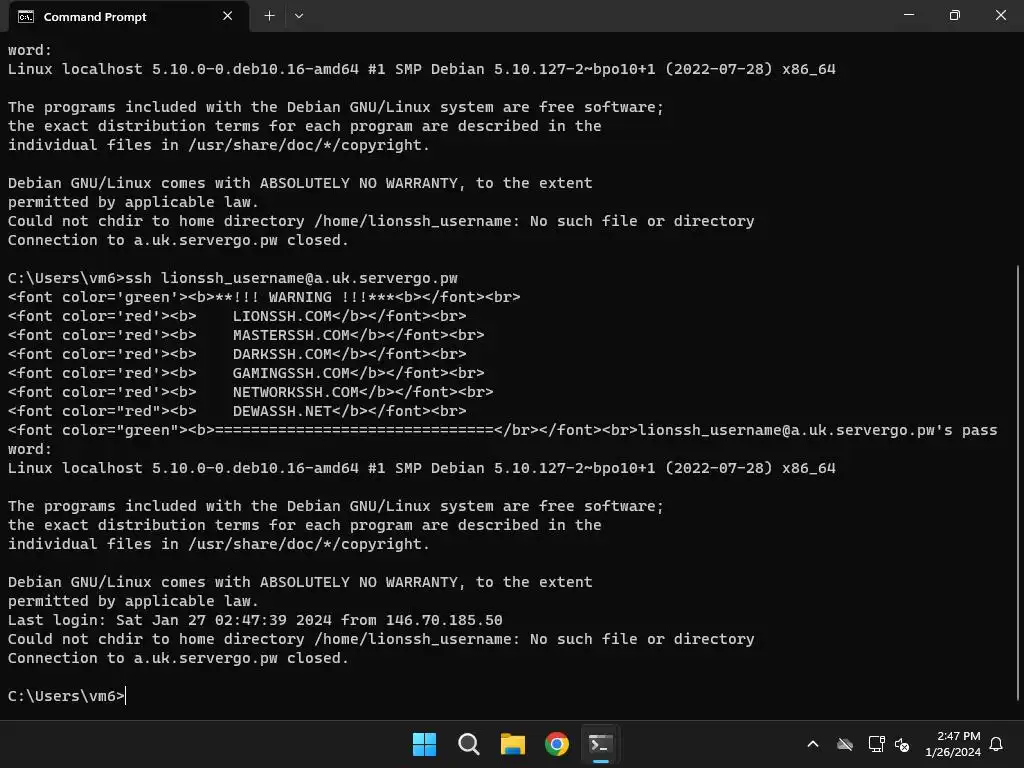The height and width of the screenshot is (768, 1024).
Task: Open a new terminal tab
Action: click(x=269, y=16)
